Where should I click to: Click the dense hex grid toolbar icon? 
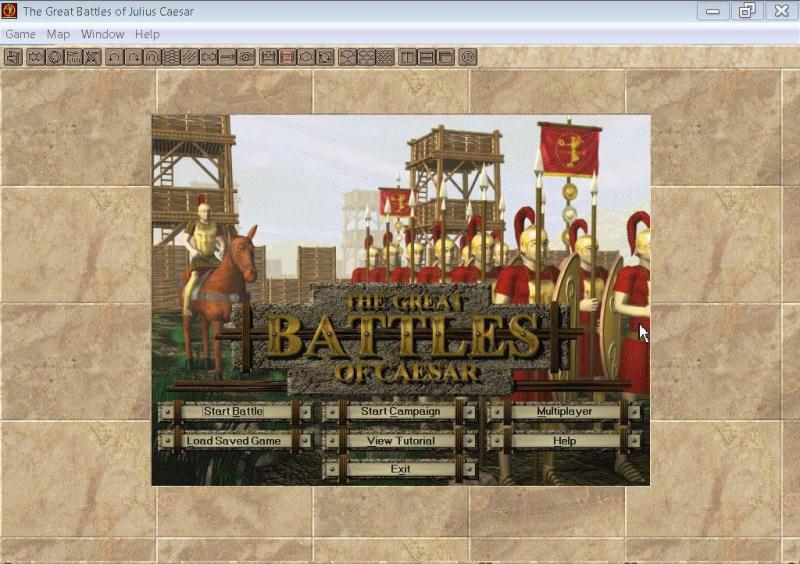385,57
